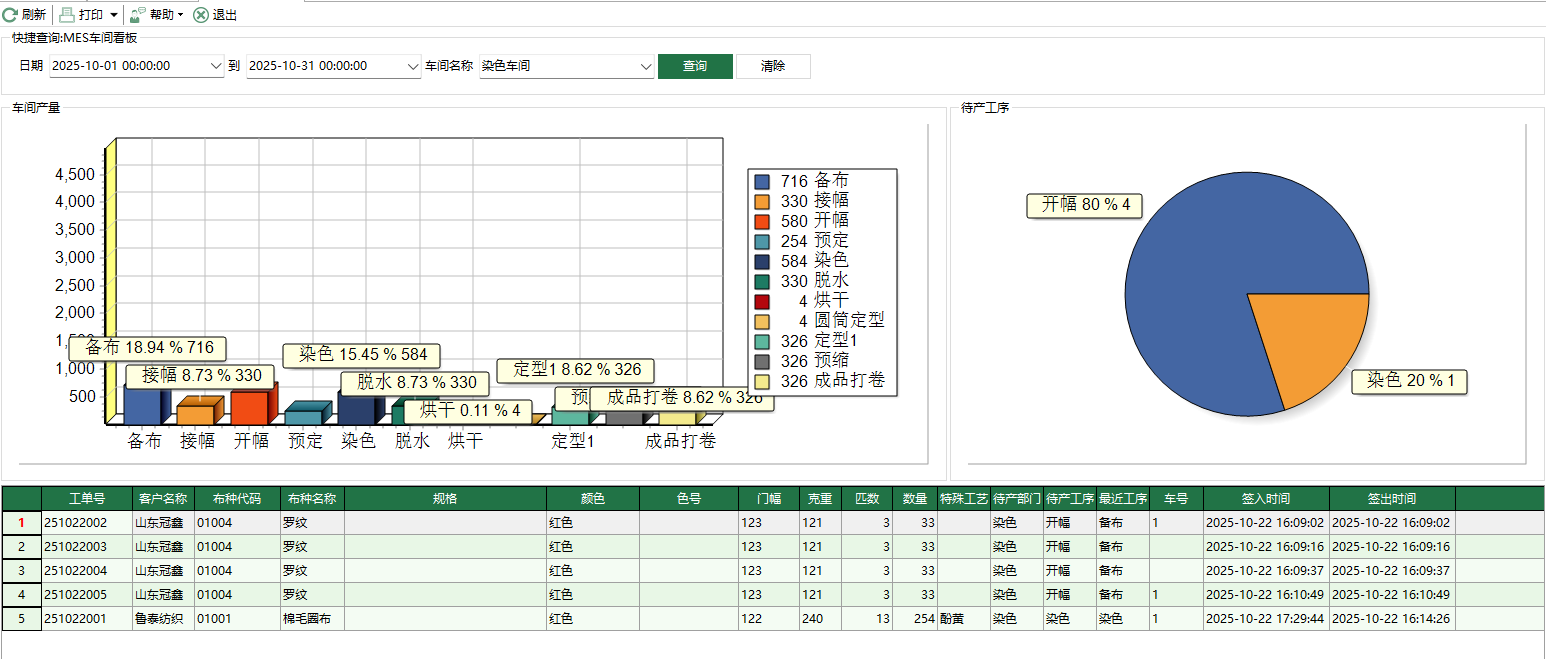Click the Print (打印) printer icon
1546x659 pixels.
point(67,15)
